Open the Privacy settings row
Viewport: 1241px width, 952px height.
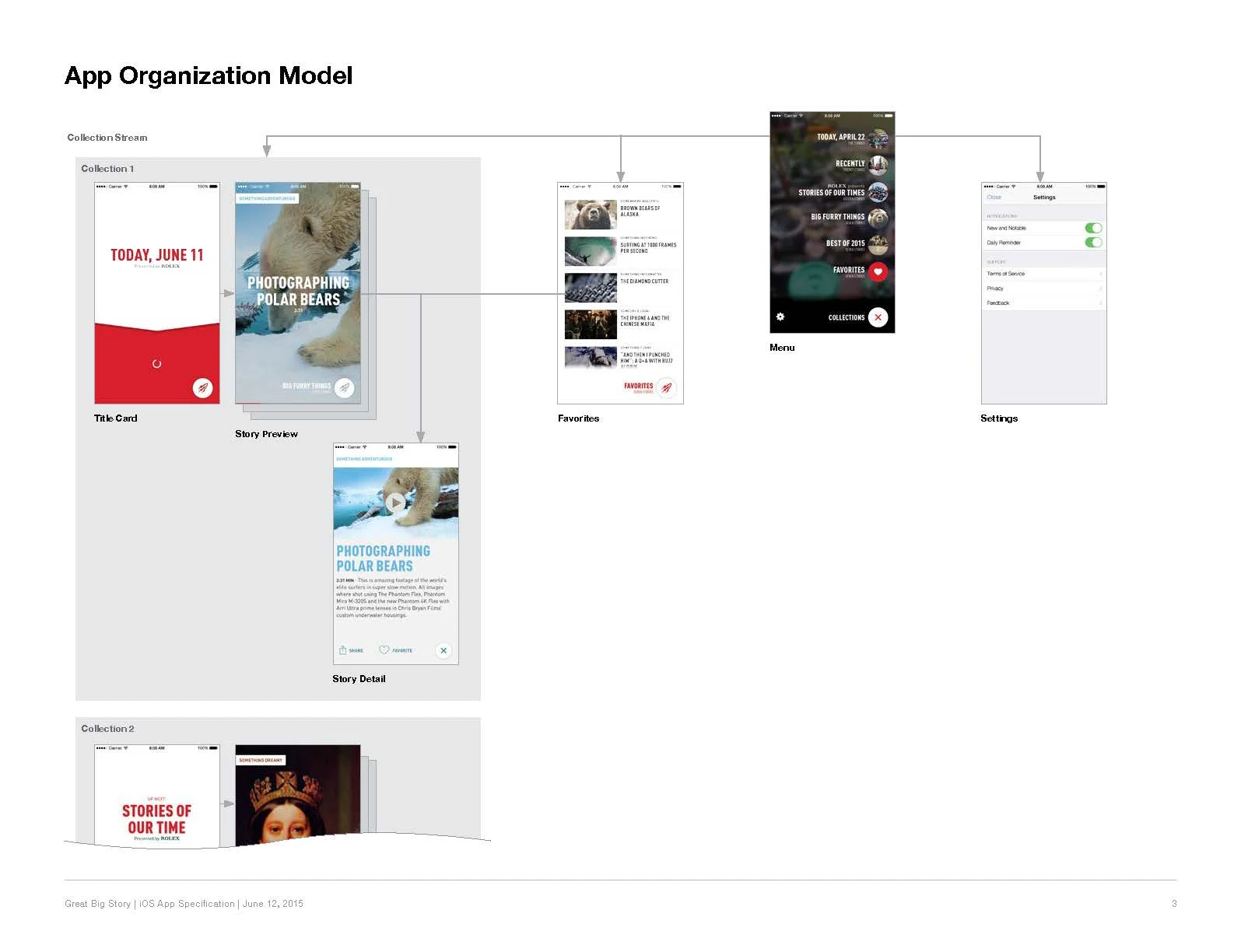(1044, 289)
